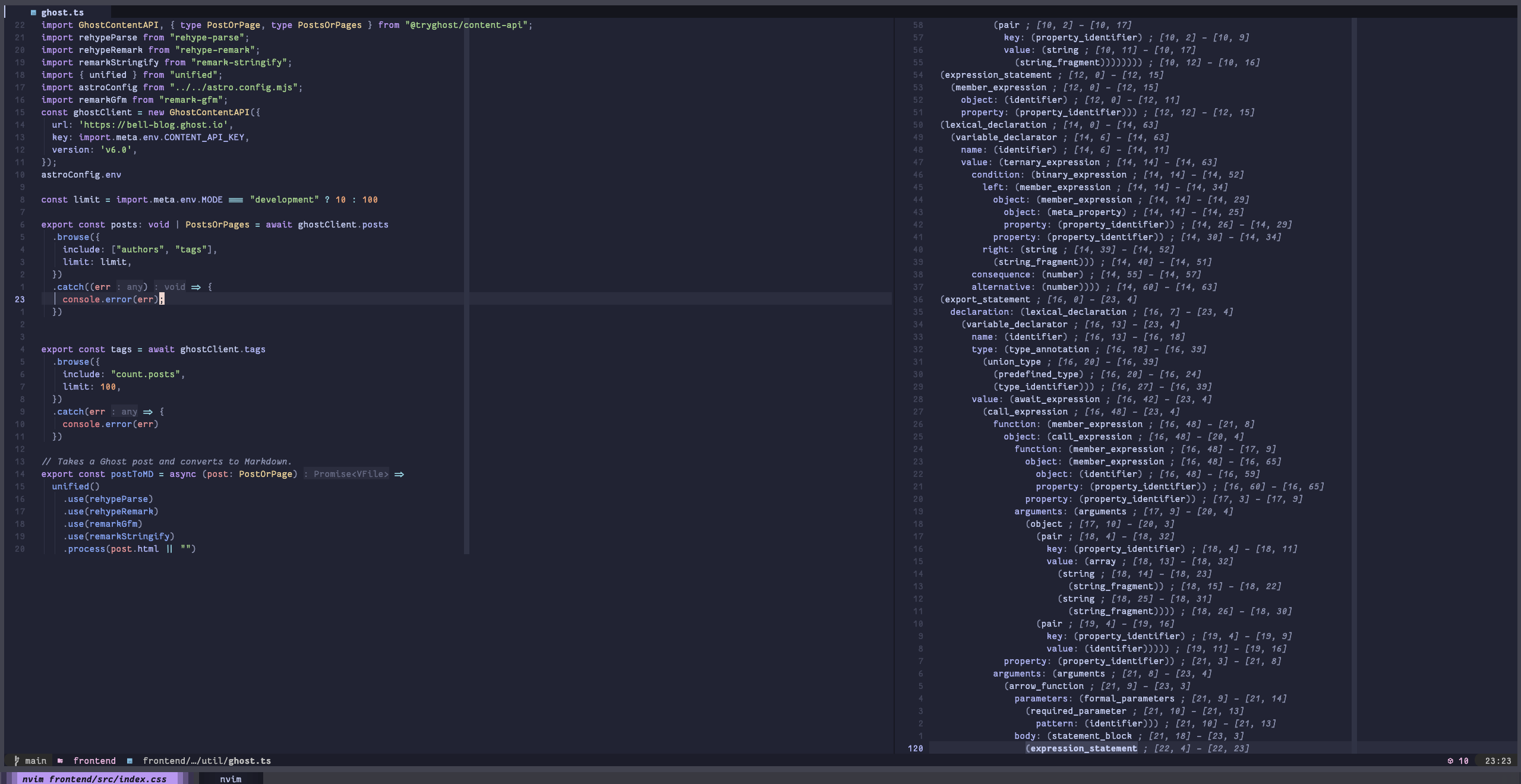1521x784 pixels.
Task: Expand the export_statement node in the syntax tree
Action: pos(987,299)
